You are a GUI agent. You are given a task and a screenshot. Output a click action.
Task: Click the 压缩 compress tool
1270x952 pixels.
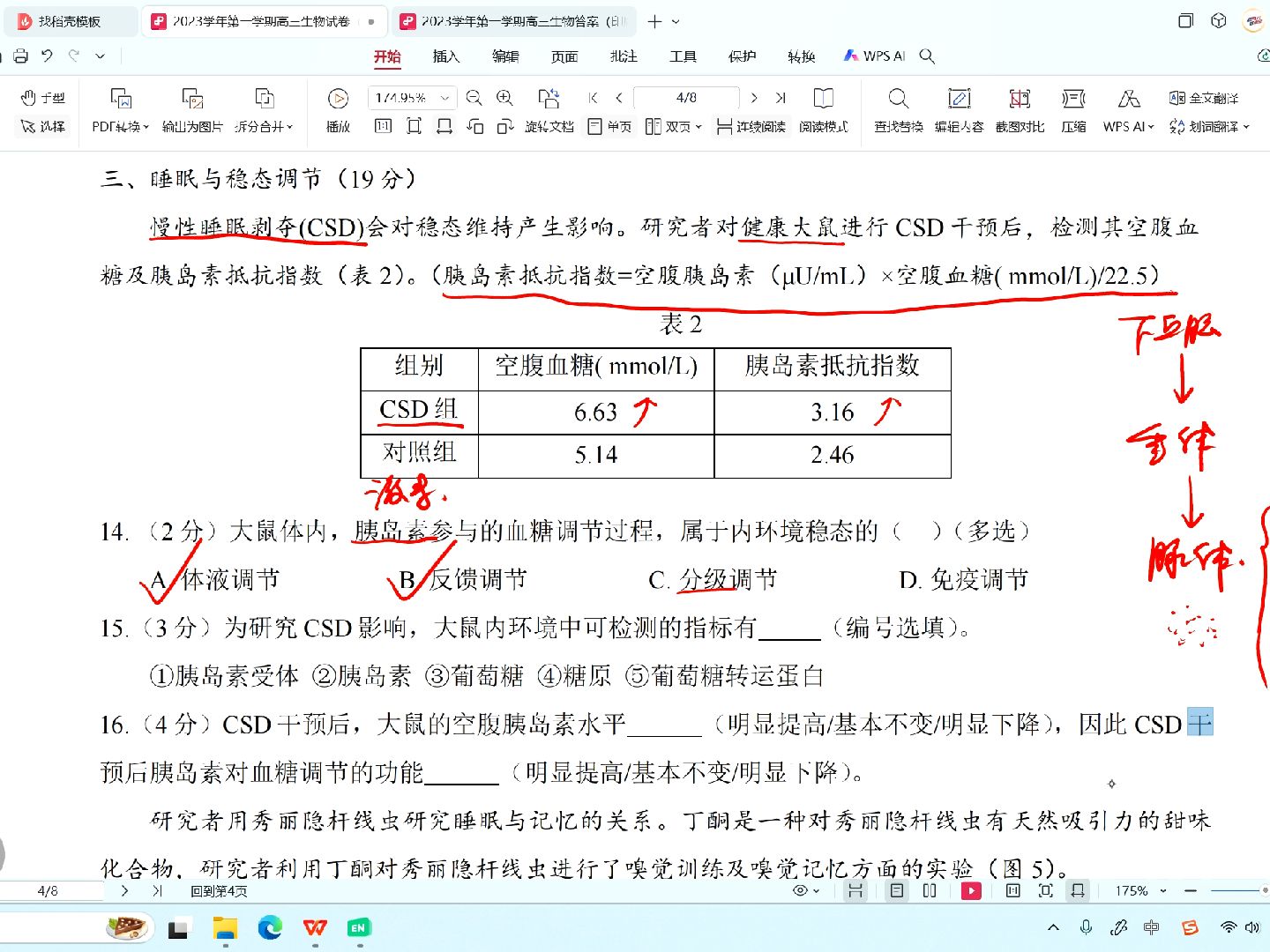1073,111
